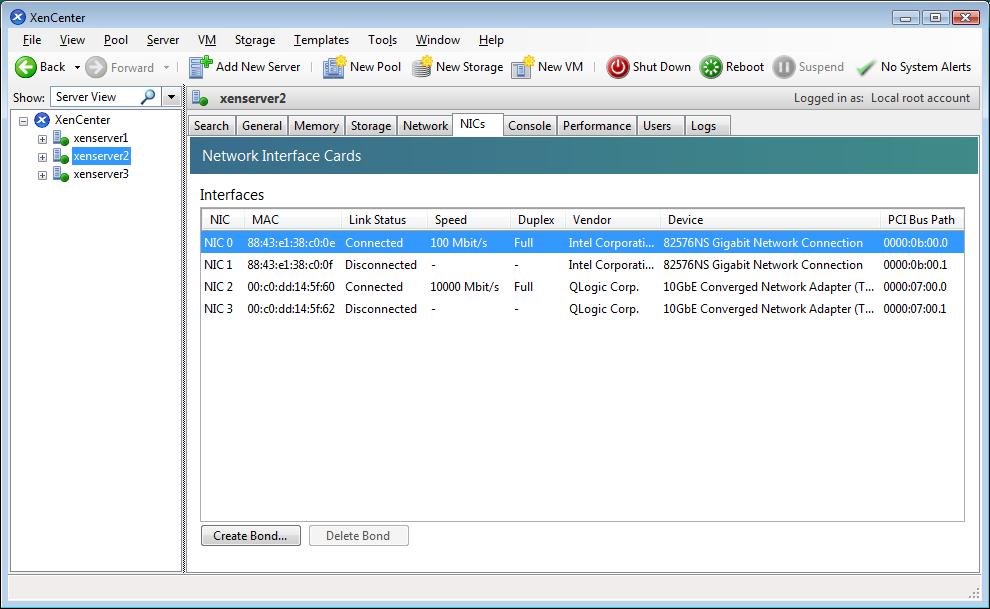
Task: Select the NIC 2 QLogic row
Action: 580,287
